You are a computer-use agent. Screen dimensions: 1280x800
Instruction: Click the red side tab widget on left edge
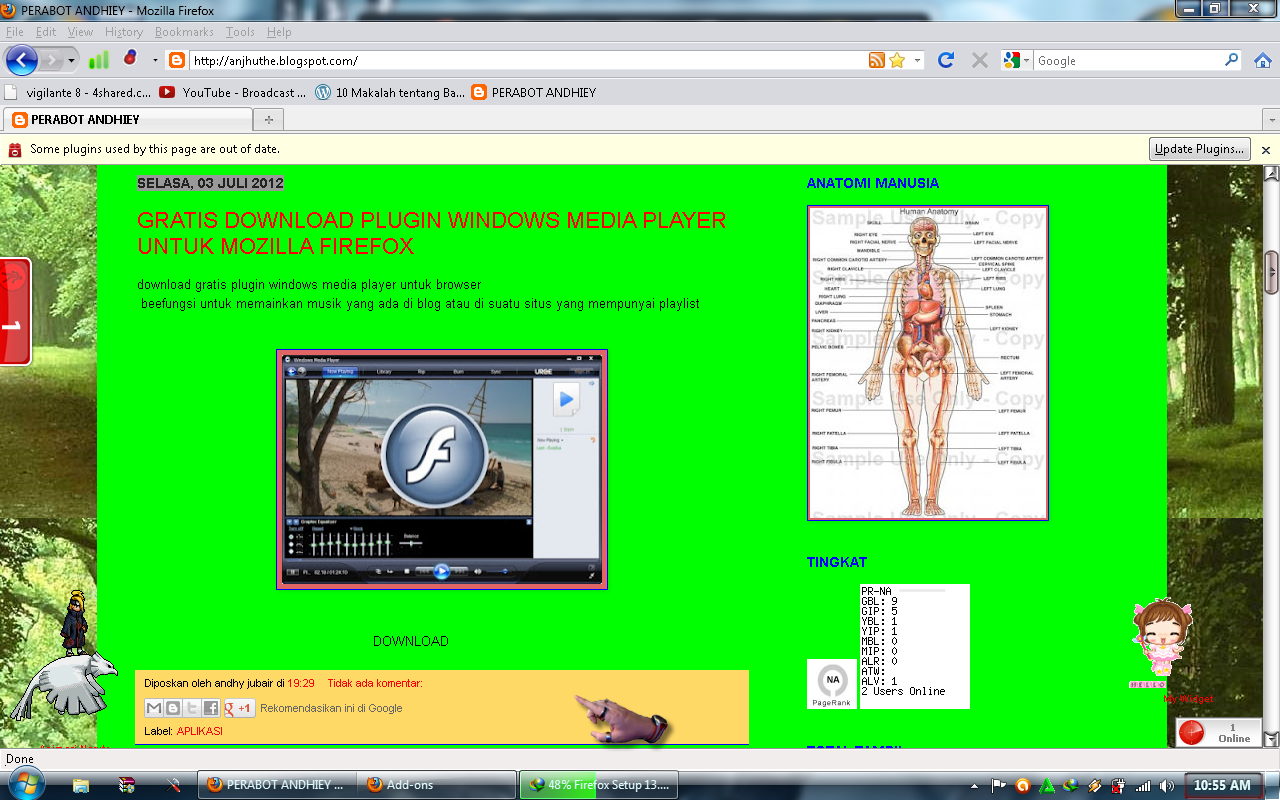pos(15,311)
